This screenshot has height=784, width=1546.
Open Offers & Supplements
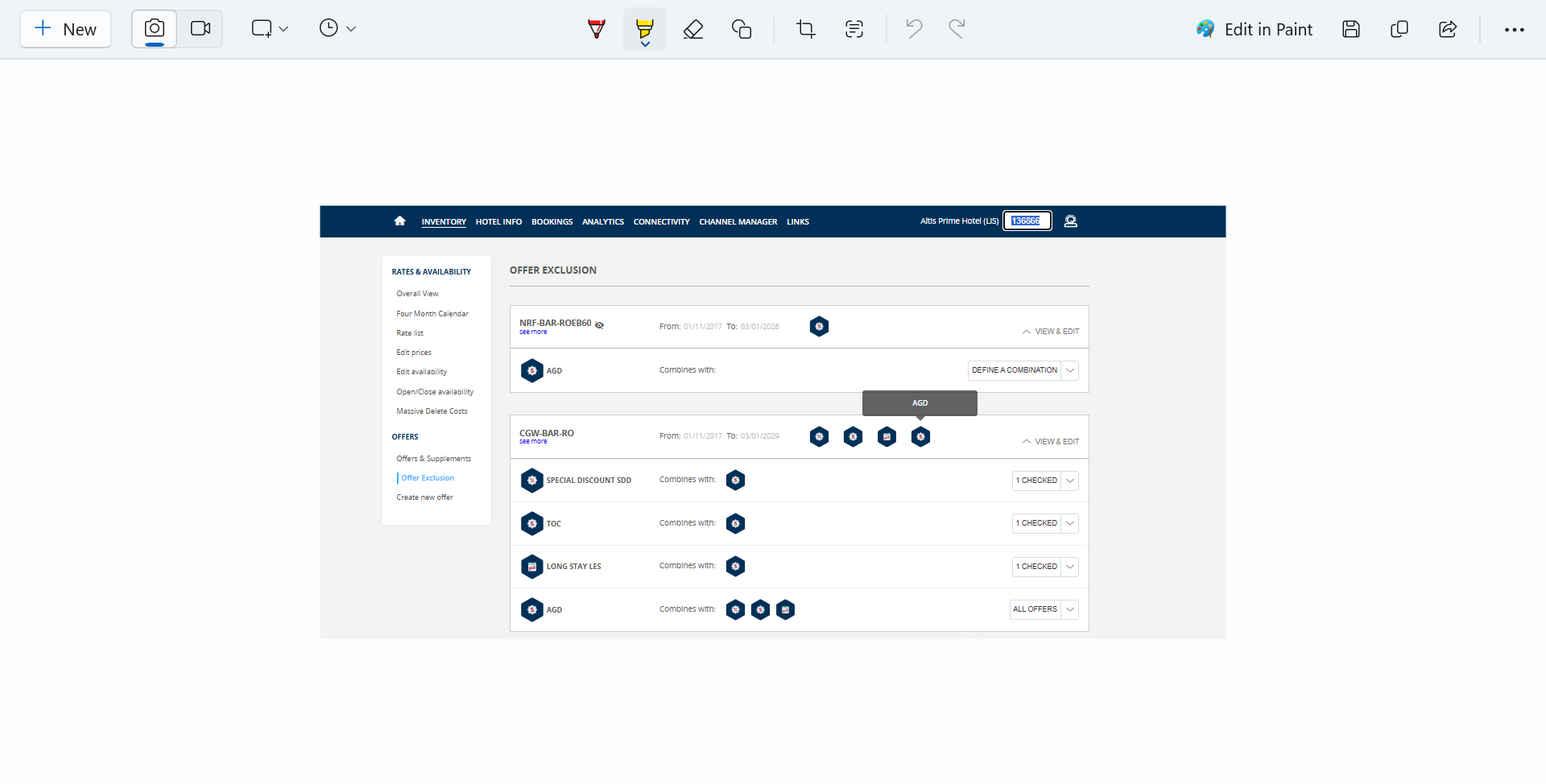434,459
